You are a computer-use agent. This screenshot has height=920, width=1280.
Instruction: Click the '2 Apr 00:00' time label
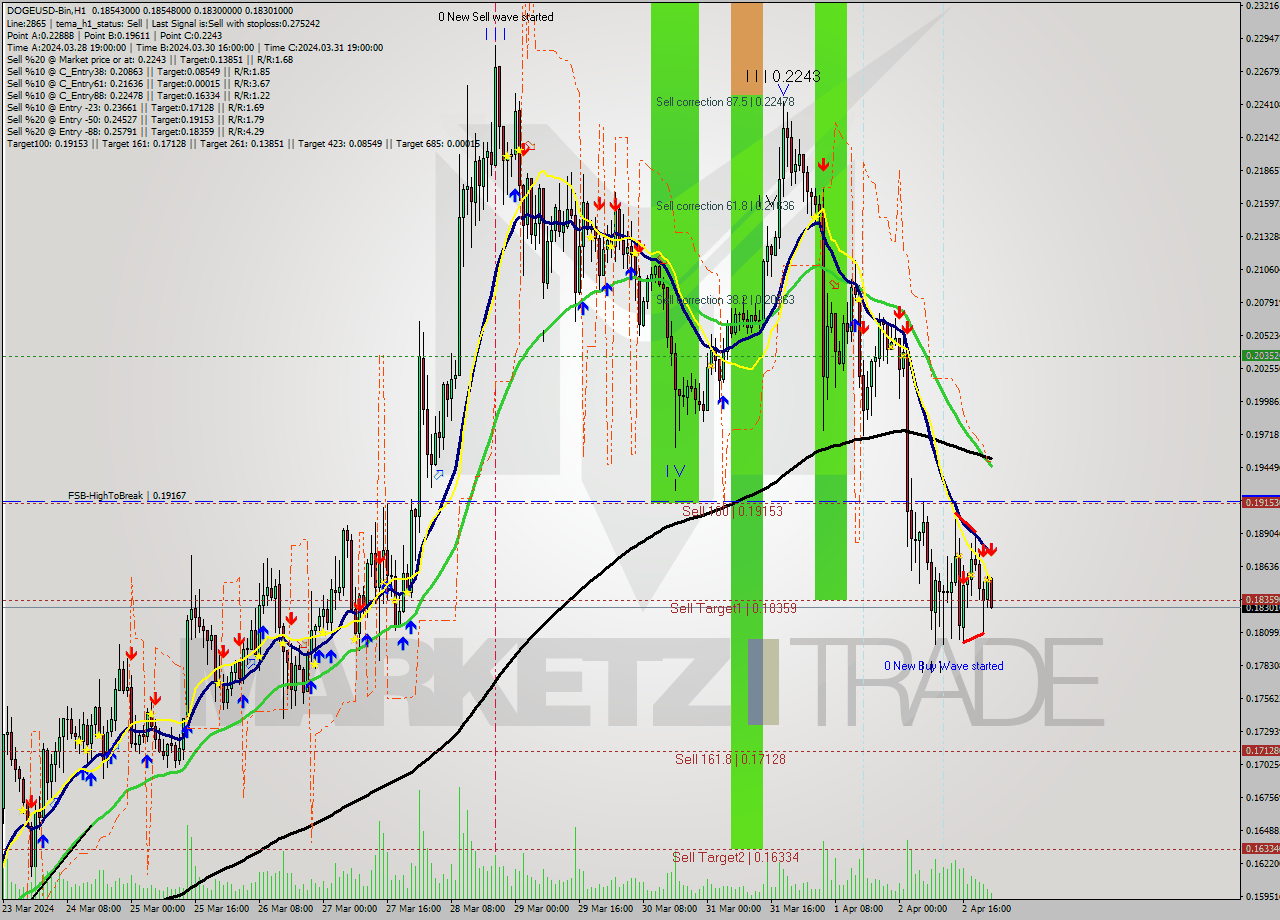pyautogui.click(x=922, y=909)
